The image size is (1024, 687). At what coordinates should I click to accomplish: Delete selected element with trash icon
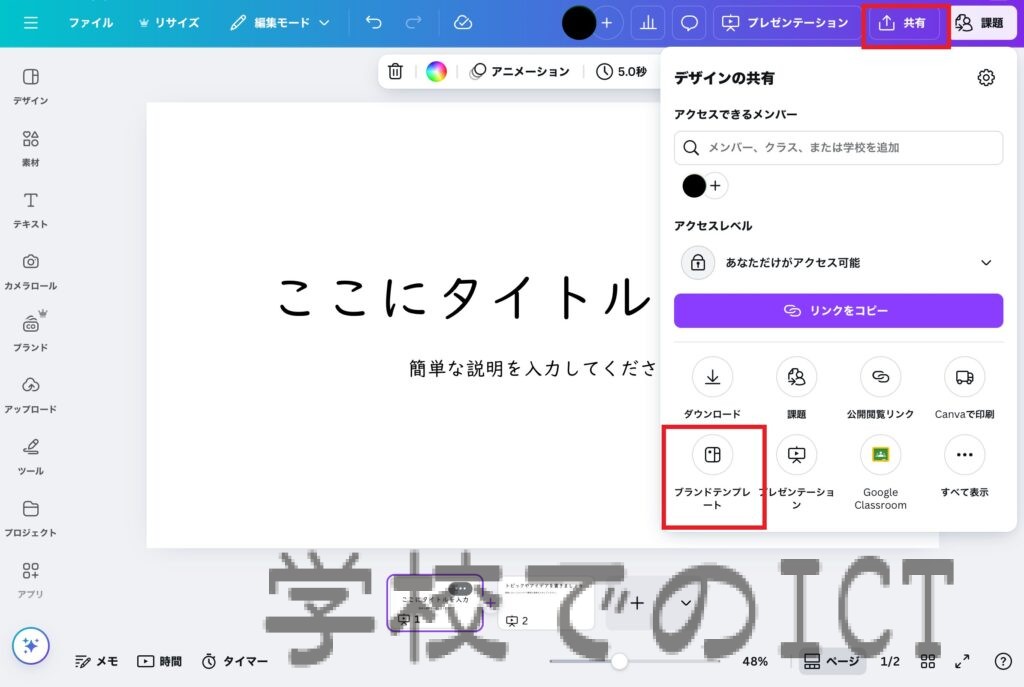(x=396, y=71)
